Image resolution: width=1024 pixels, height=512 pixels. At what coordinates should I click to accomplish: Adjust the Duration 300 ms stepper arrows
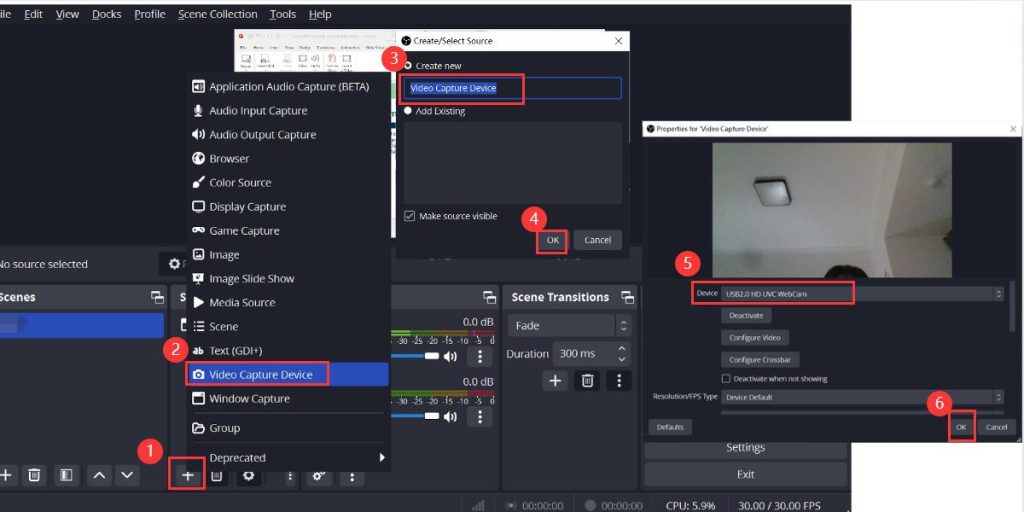[x=622, y=354]
